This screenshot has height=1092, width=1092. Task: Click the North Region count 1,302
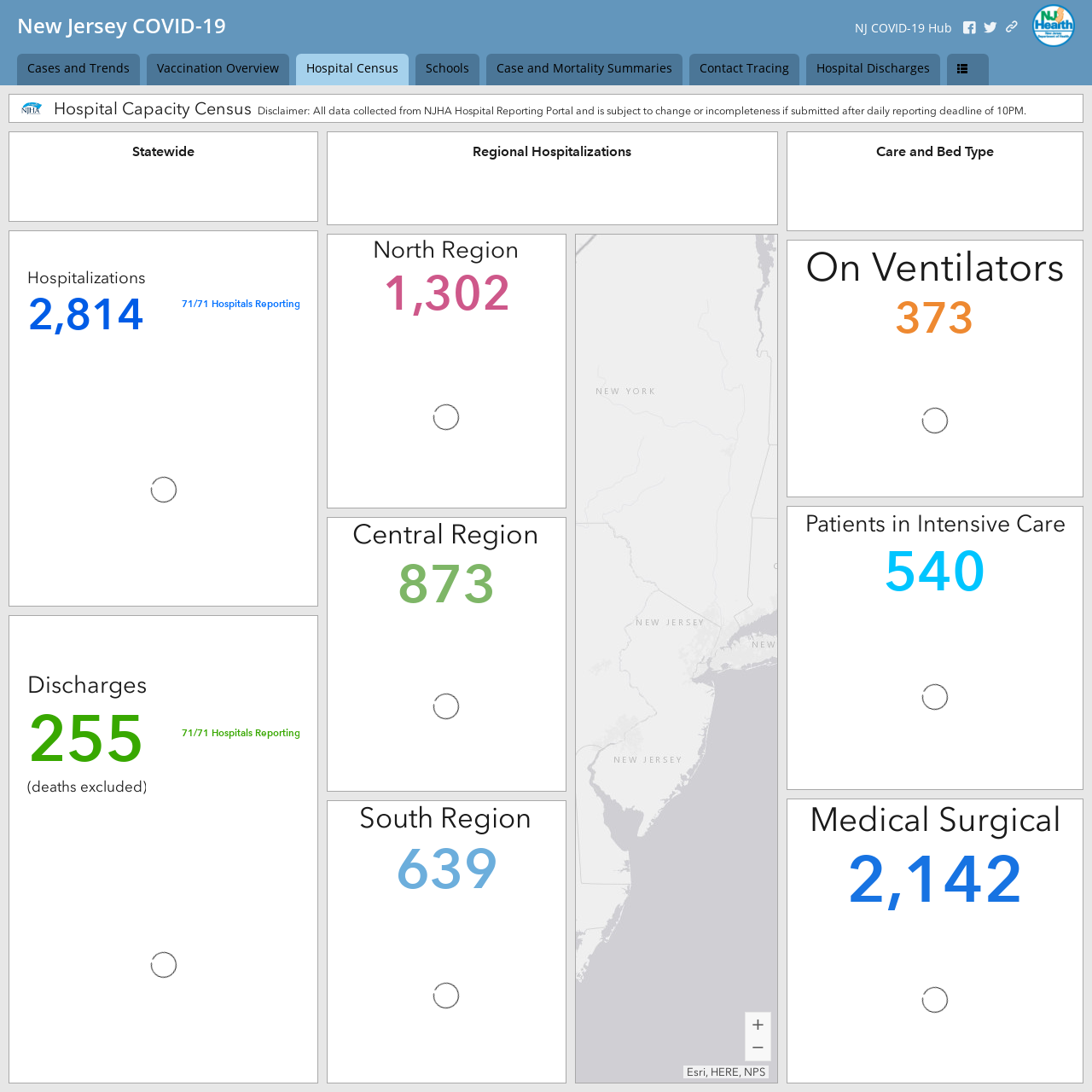(447, 293)
